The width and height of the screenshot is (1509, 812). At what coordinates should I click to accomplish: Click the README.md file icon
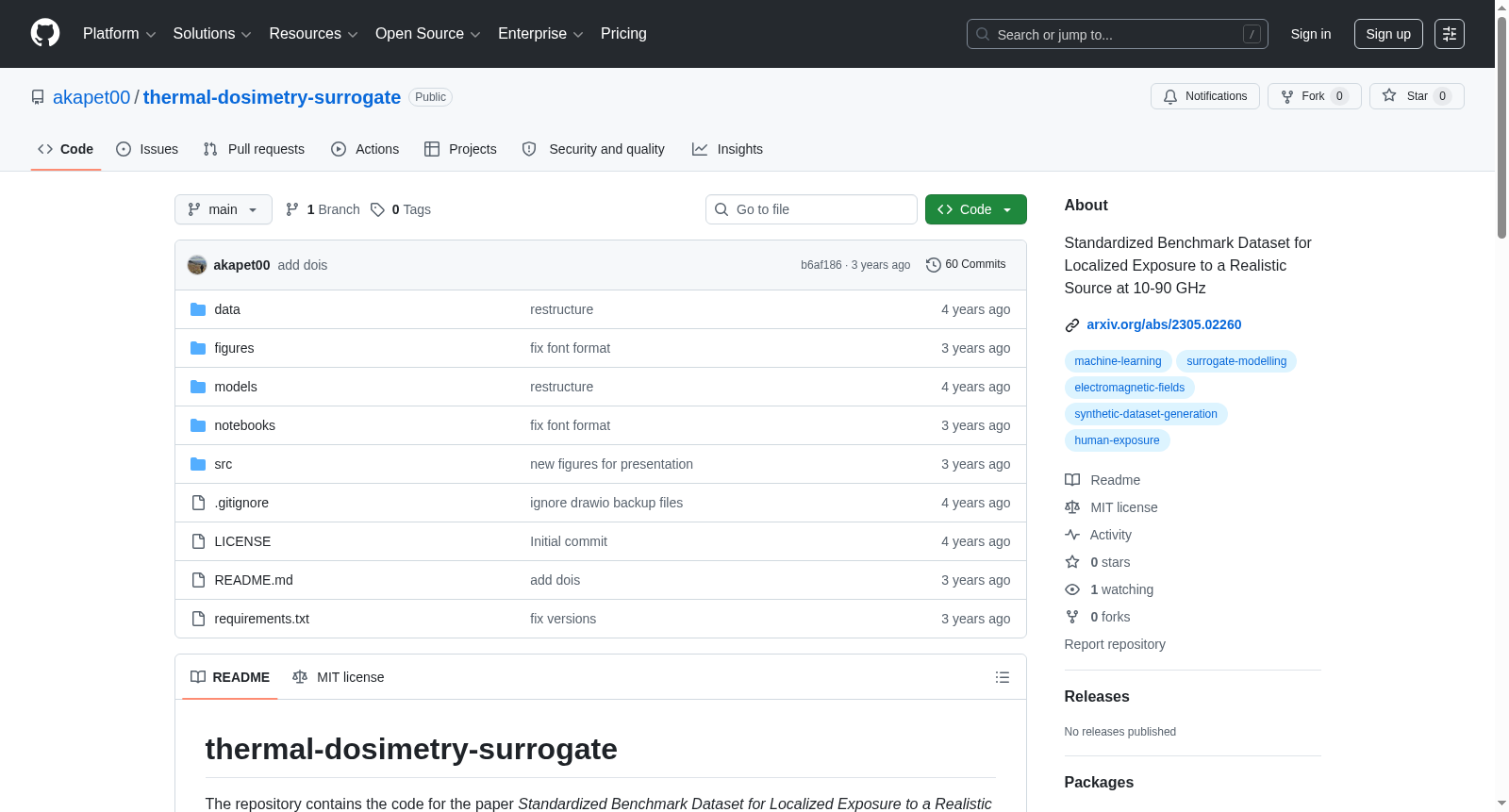click(x=198, y=580)
